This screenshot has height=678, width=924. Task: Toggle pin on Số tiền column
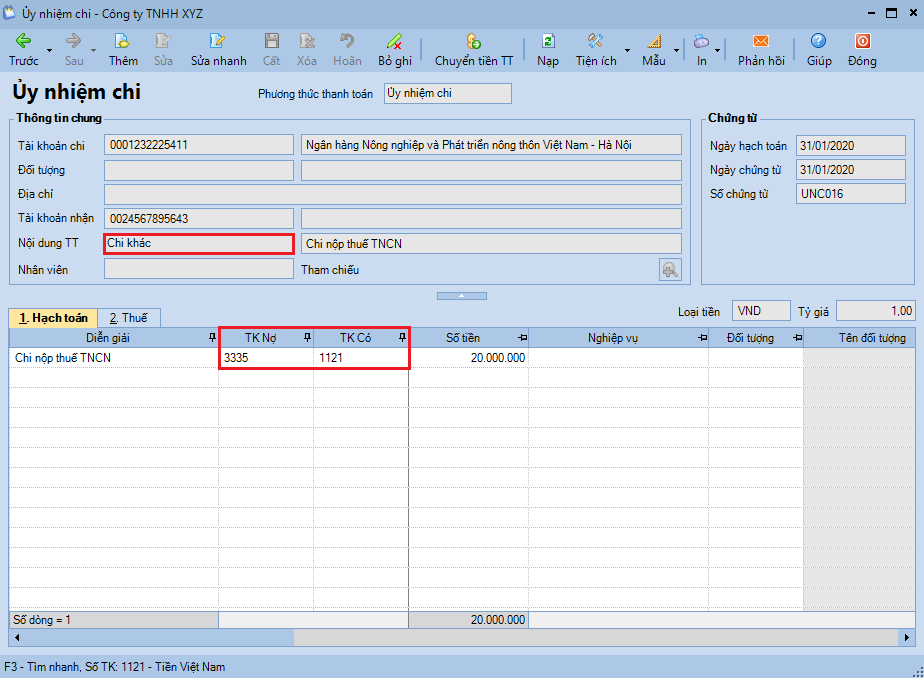pos(521,338)
